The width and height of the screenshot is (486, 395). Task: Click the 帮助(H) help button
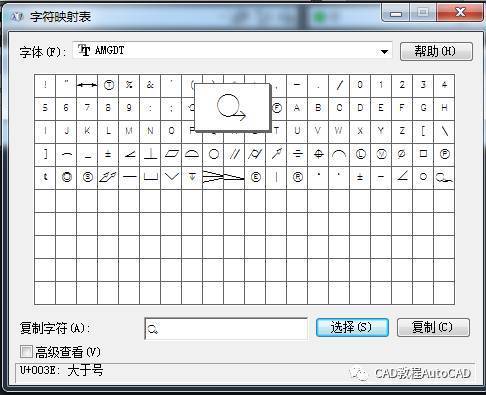(x=436, y=51)
